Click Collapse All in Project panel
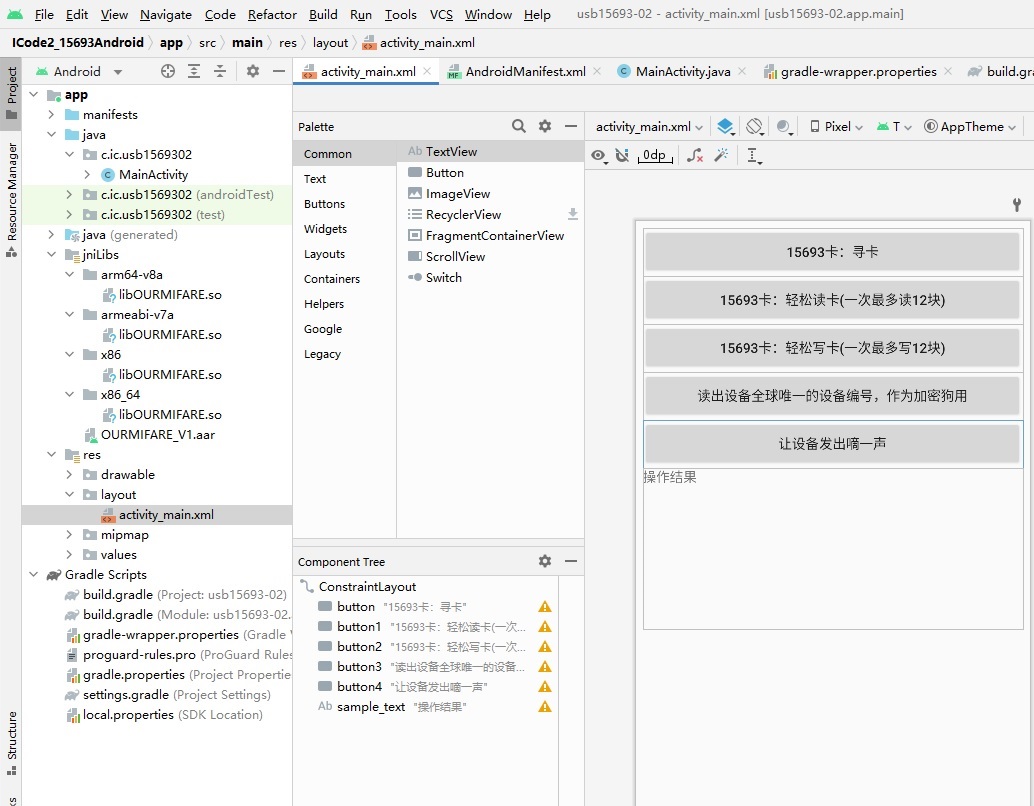 click(220, 71)
